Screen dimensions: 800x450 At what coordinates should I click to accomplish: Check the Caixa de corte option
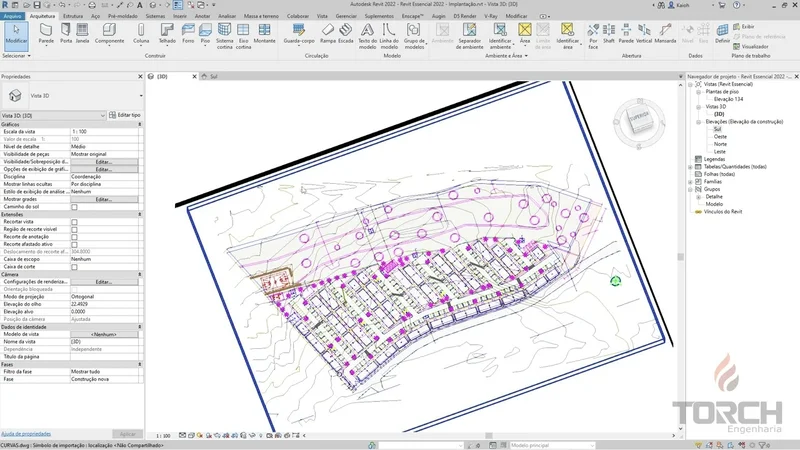coord(74,268)
